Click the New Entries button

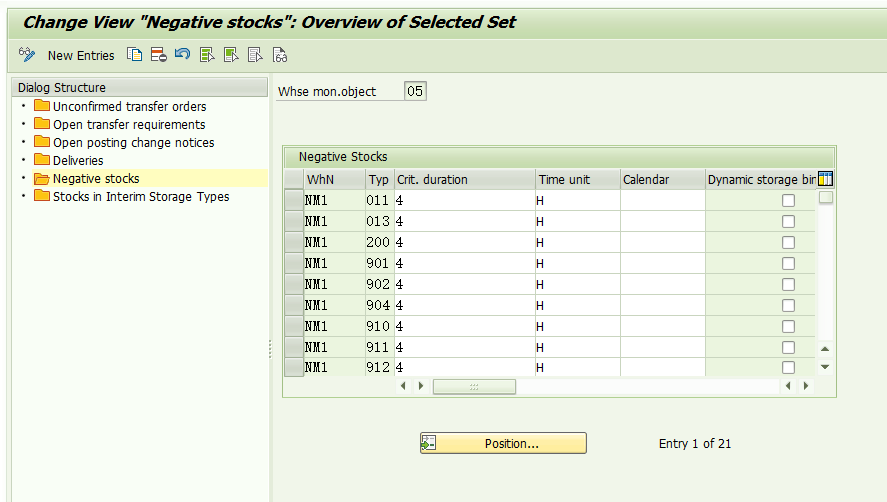point(81,56)
